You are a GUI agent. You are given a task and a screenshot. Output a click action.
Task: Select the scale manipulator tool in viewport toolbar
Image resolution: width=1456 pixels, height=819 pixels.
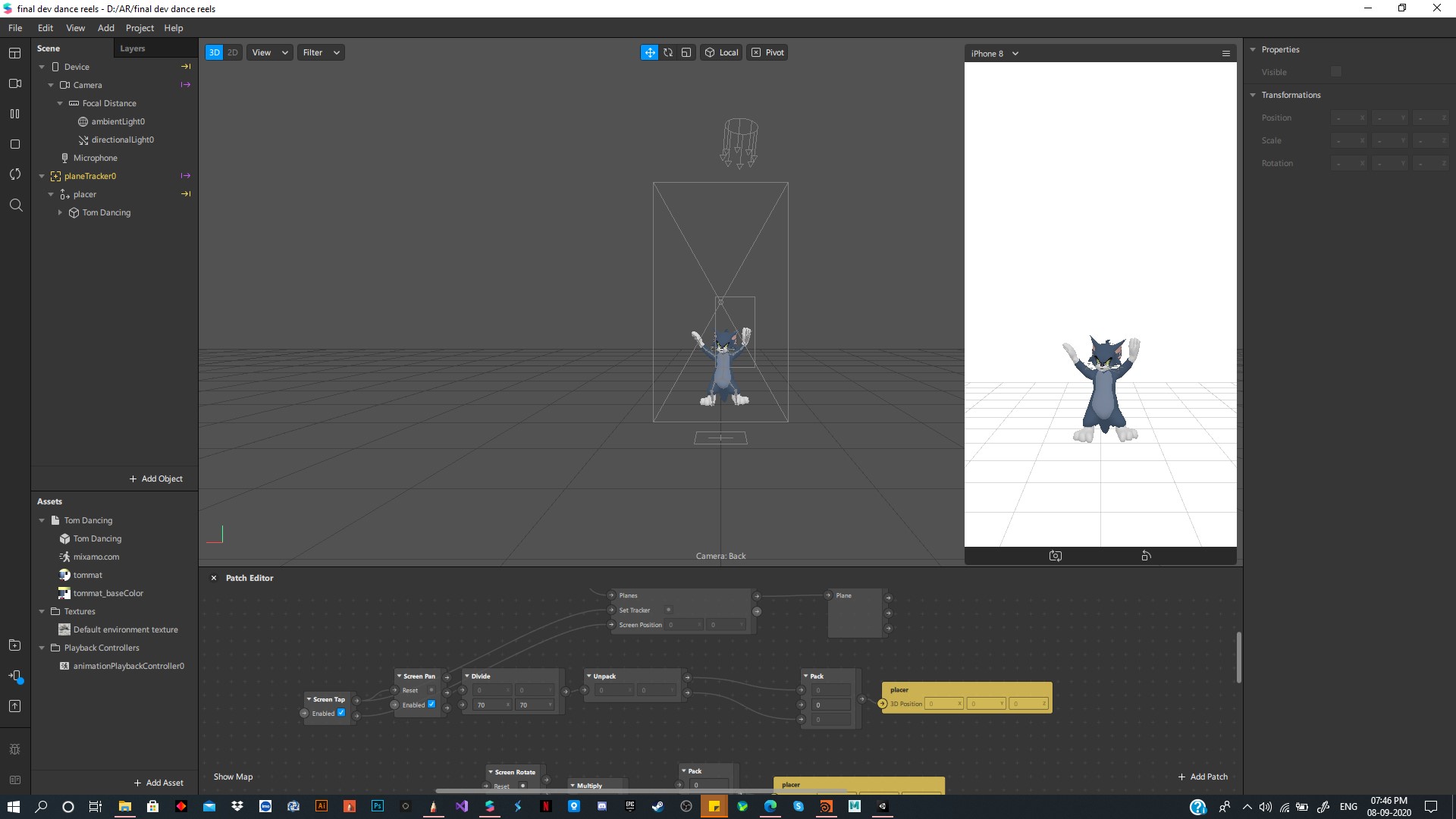(x=686, y=52)
